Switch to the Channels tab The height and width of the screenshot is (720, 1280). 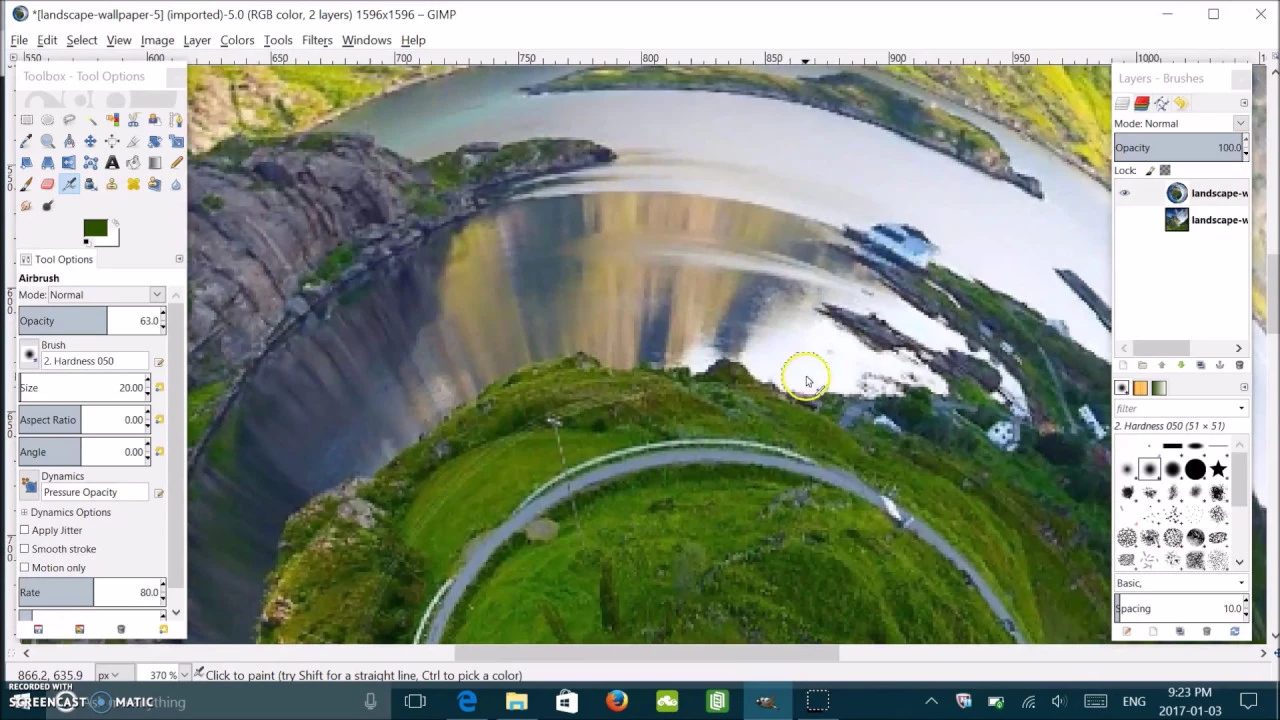pyautogui.click(x=1142, y=103)
